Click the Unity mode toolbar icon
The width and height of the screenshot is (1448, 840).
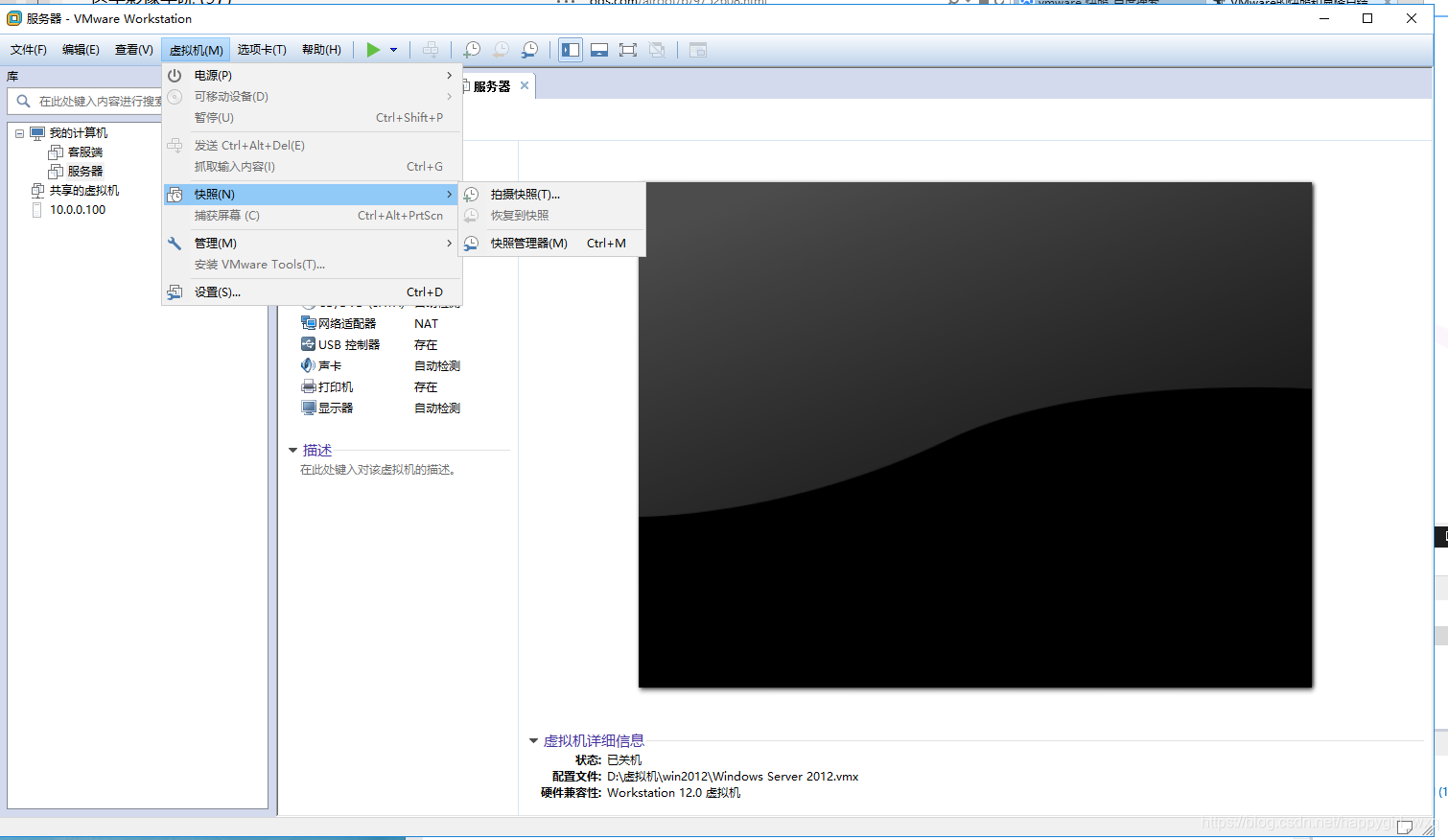tap(657, 50)
